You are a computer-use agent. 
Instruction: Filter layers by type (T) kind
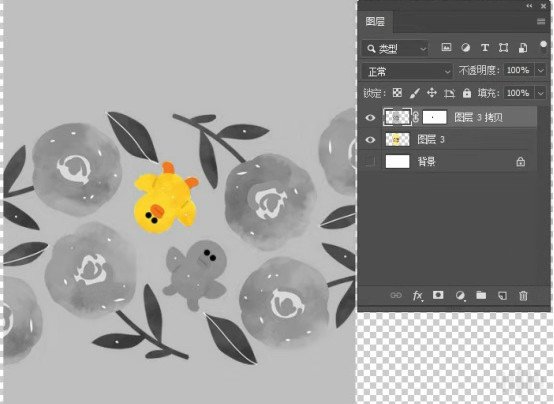point(485,48)
